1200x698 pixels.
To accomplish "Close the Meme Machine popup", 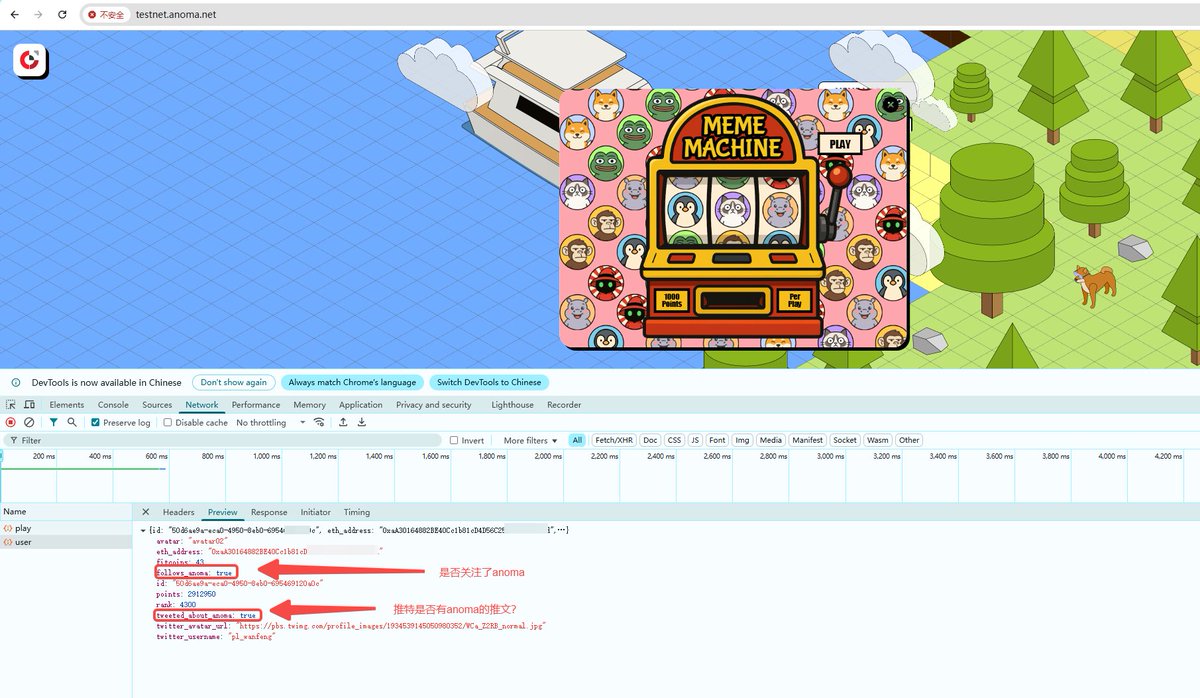I will pos(891,104).
